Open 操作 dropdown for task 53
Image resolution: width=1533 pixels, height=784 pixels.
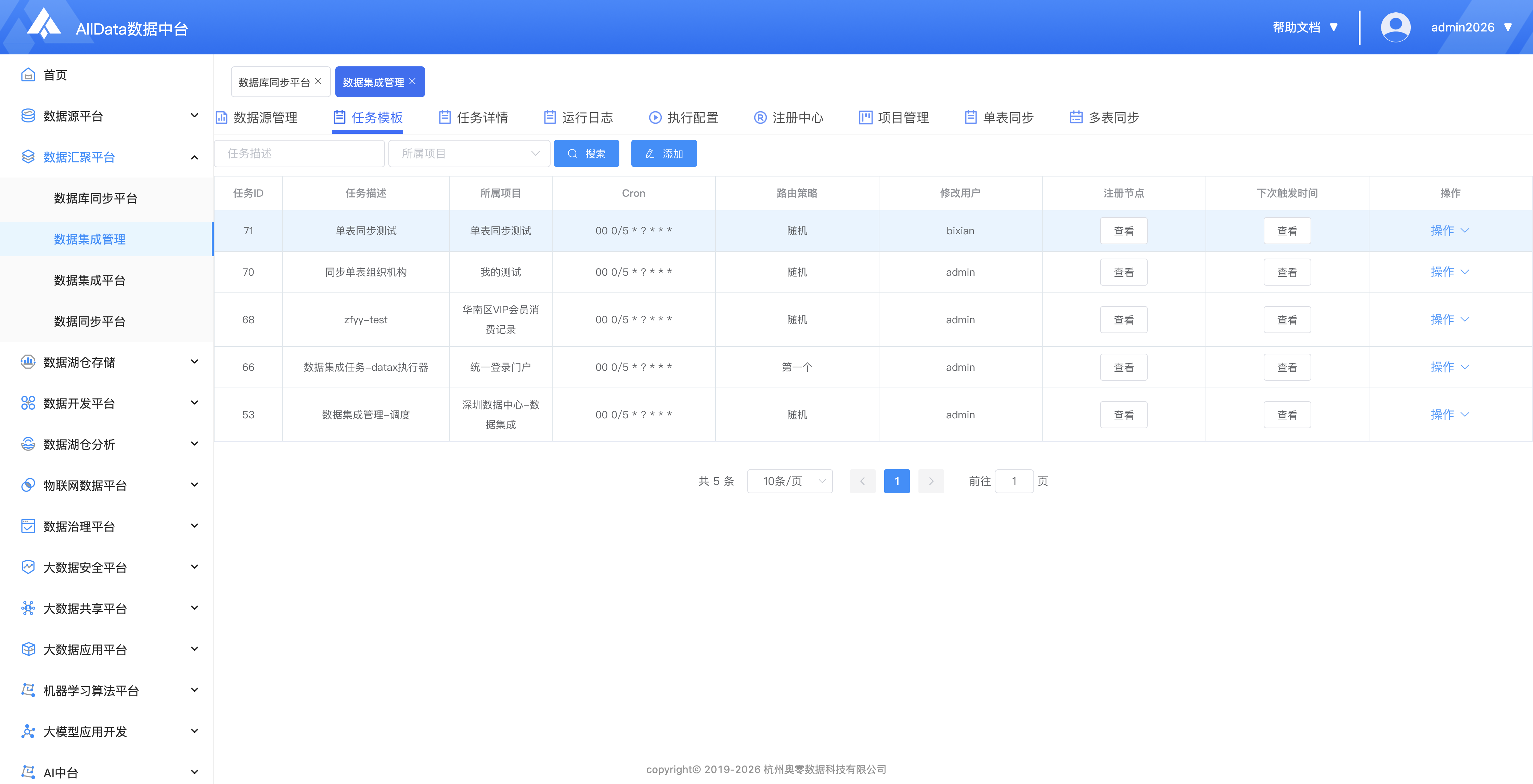[x=1450, y=415]
